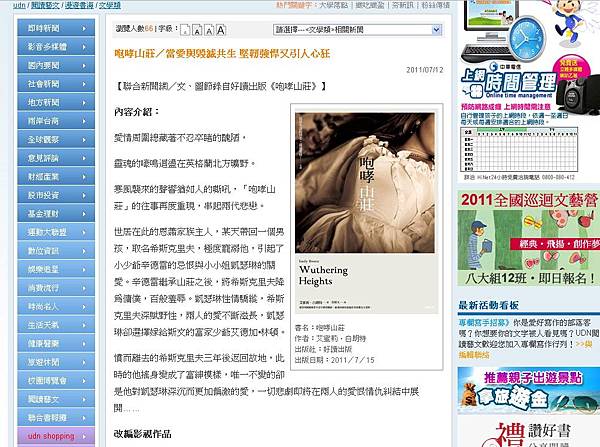Click the arrow on the 時尚名人 row
Viewport: 600px width, 447px height.
pyautogui.click(x=84, y=307)
